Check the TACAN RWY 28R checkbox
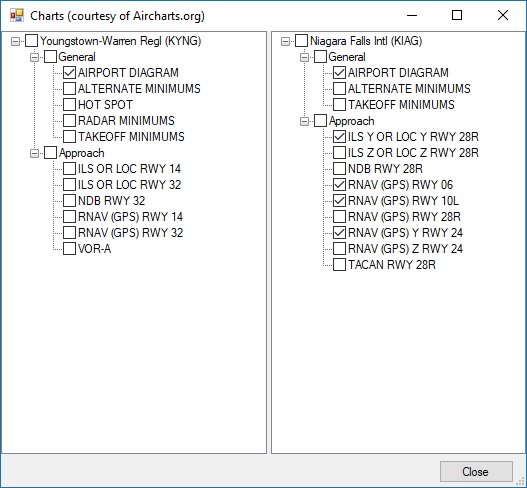Screen dimensions: 527x488 click(x=339, y=265)
